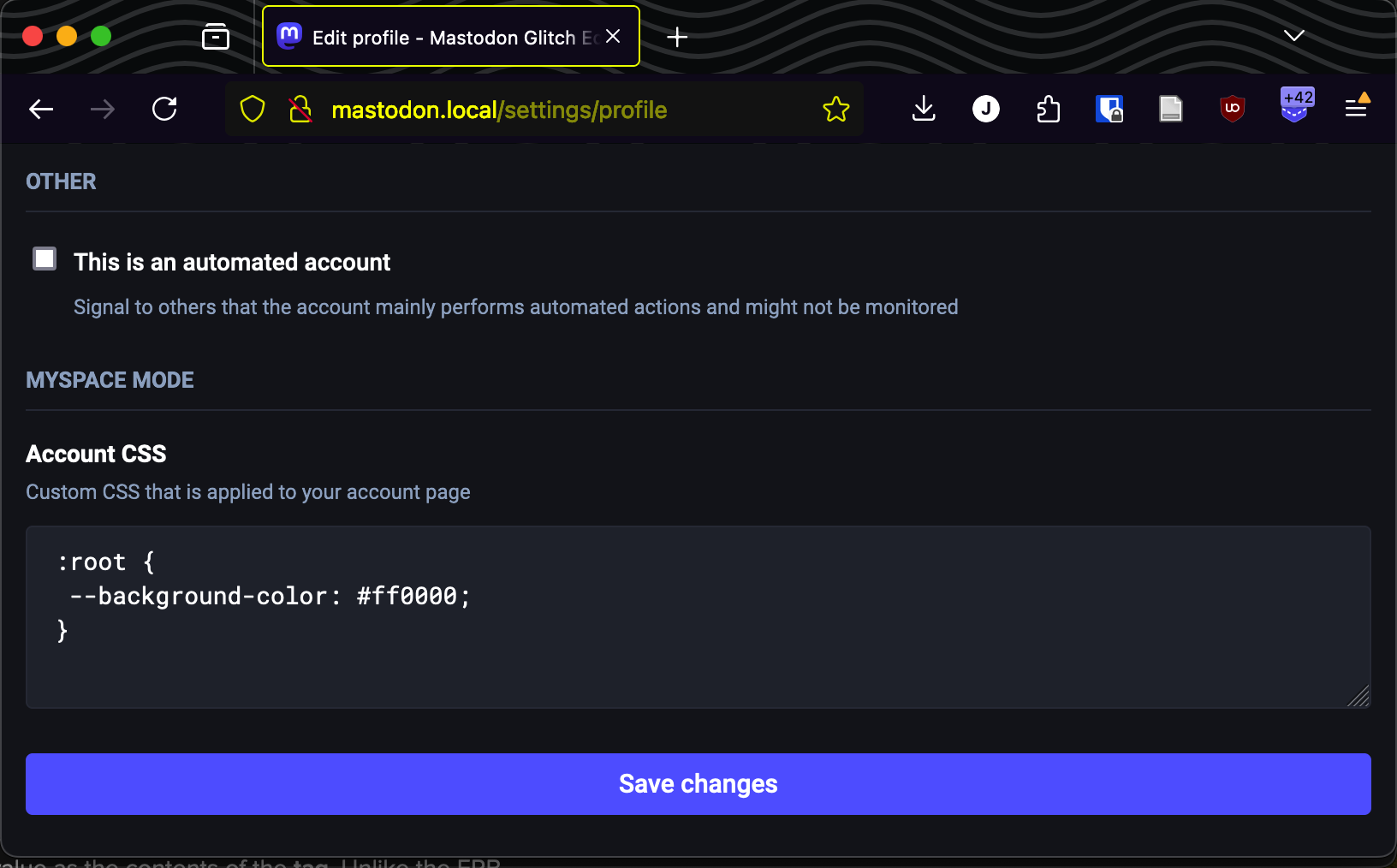Click the 'This is an automated account' label

(x=232, y=262)
